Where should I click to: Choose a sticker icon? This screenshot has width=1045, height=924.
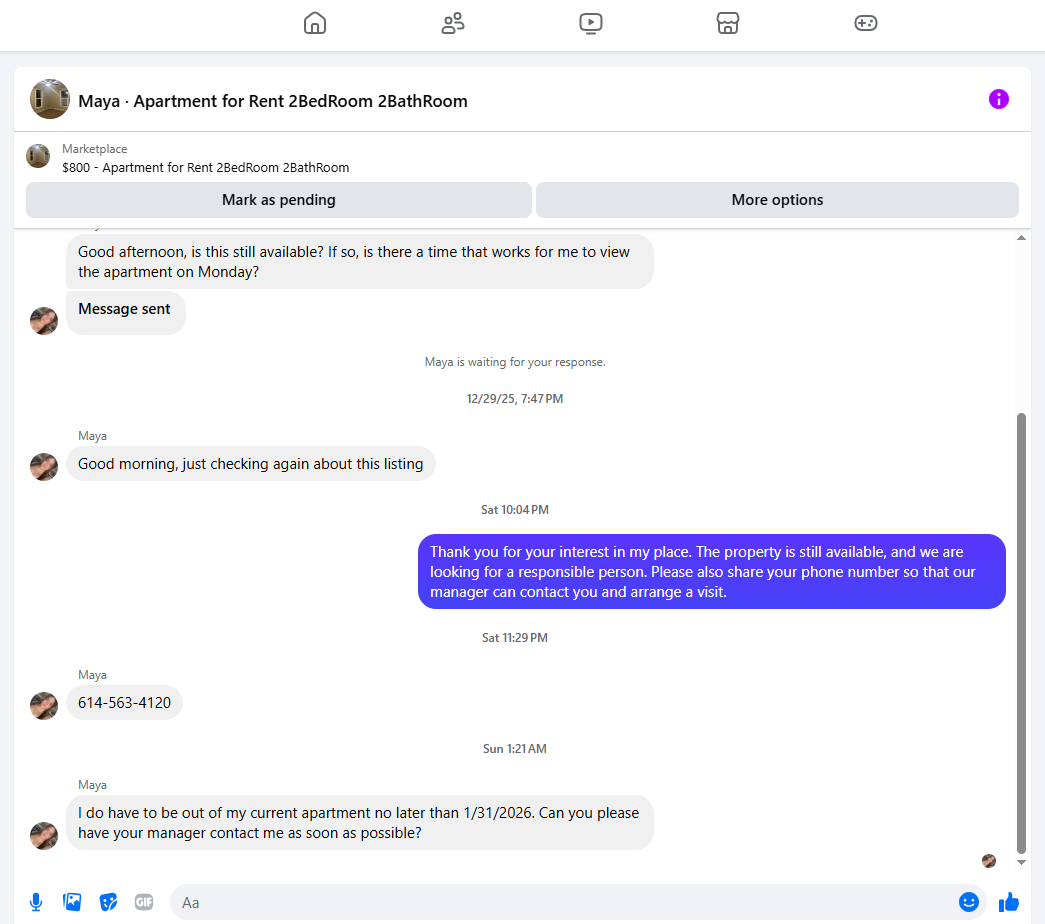108,902
